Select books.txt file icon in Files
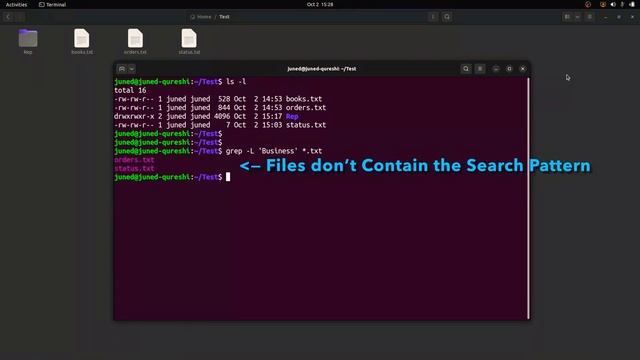Screen dimensions: 640x360 [x=82, y=38]
